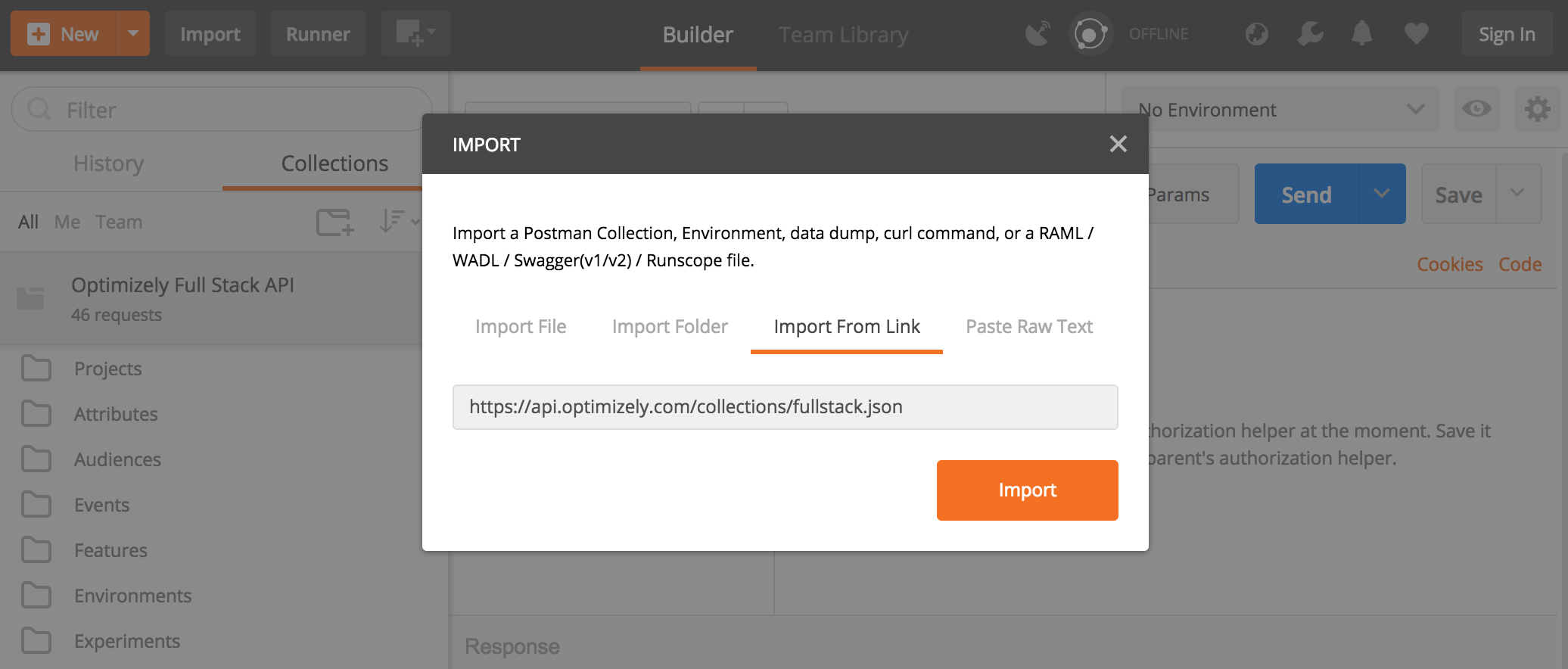Select the Import From Link tab
Image resolution: width=1568 pixels, height=669 pixels.
tap(847, 326)
